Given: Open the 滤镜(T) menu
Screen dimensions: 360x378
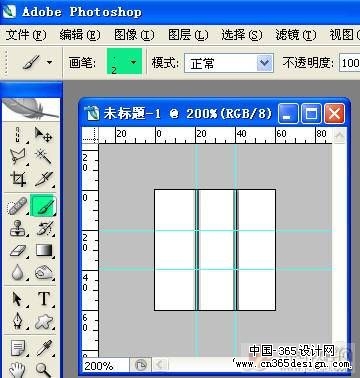Looking at the screenshot, I should coord(296,35).
